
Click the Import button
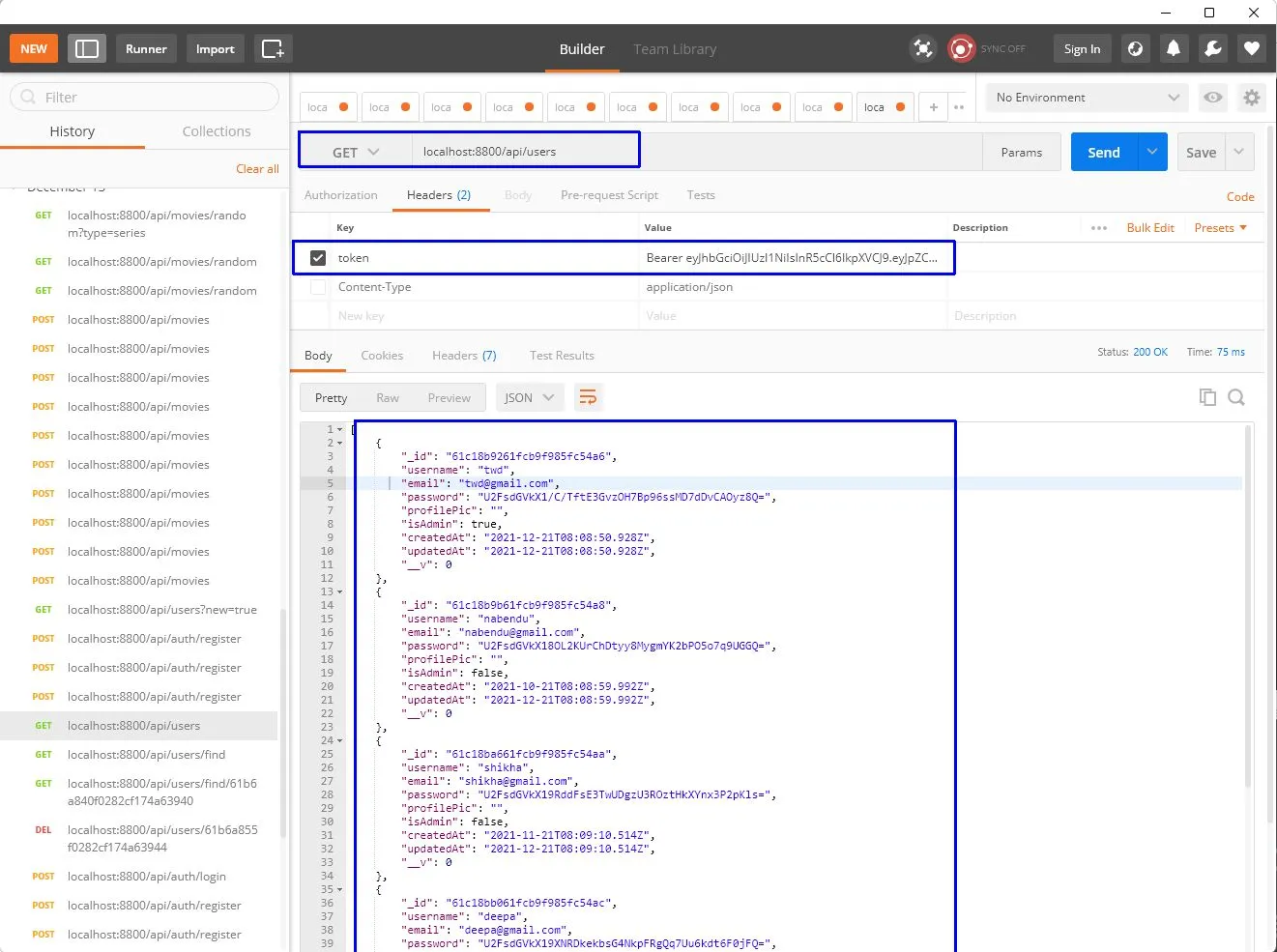(215, 48)
